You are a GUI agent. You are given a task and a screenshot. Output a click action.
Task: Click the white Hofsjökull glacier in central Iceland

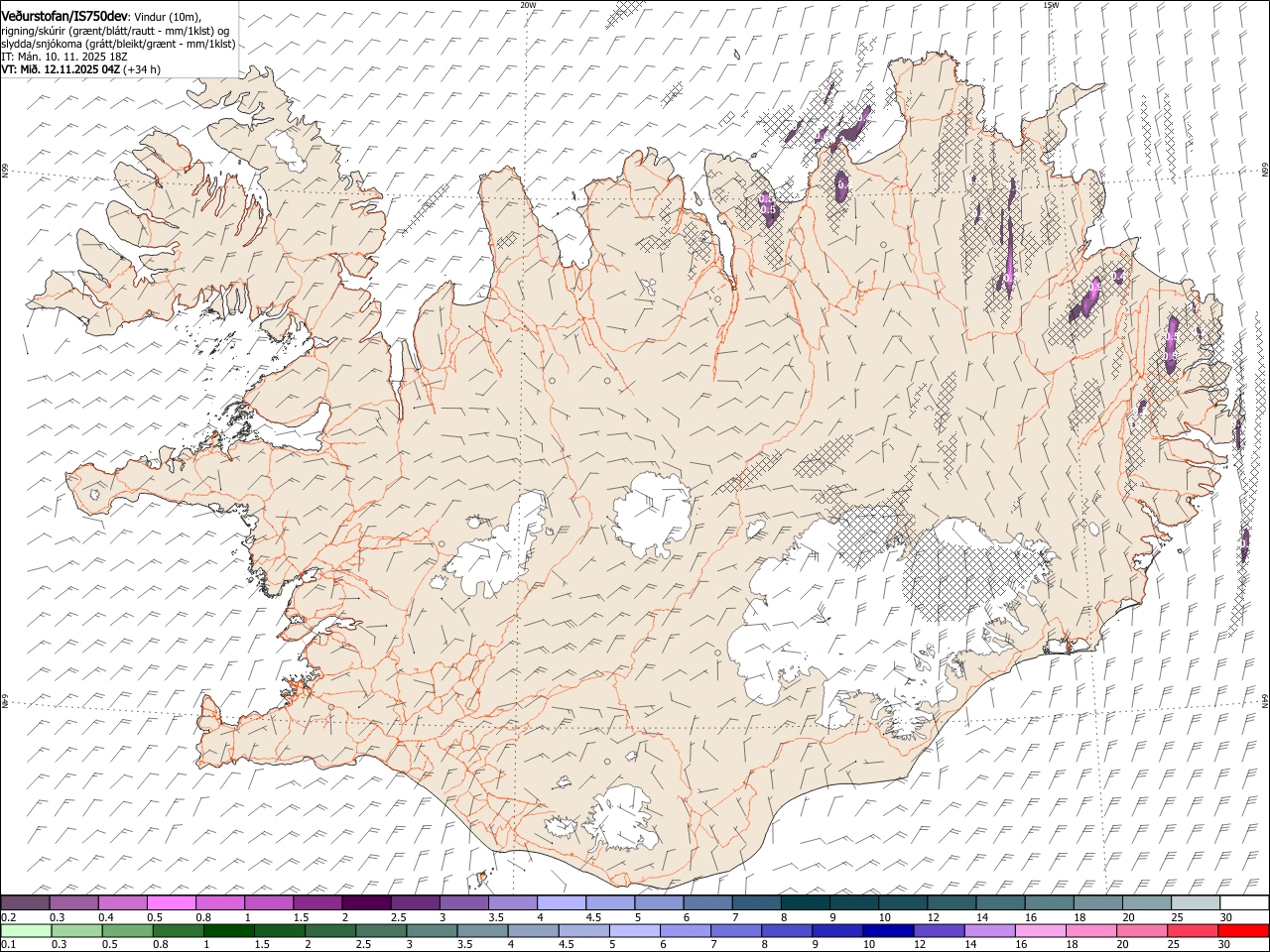point(652,514)
